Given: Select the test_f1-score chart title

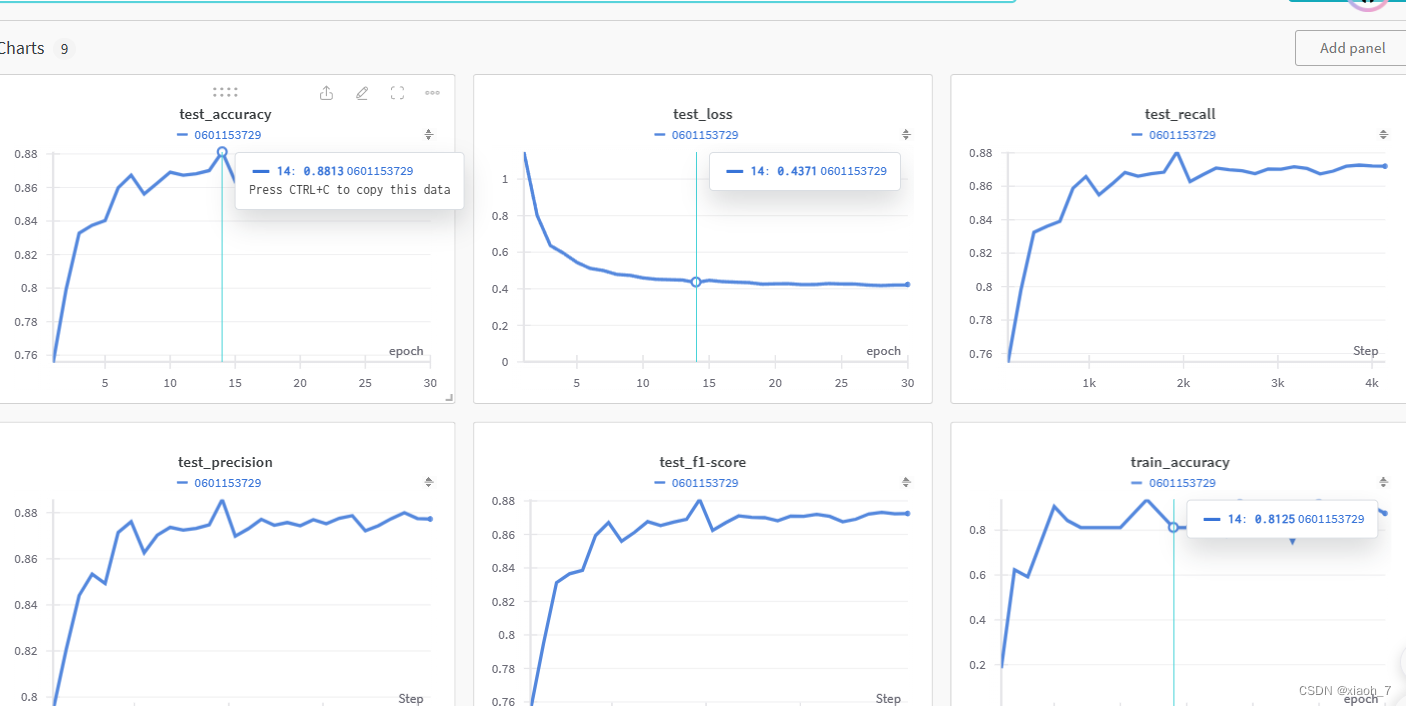Looking at the screenshot, I should click(703, 462).
